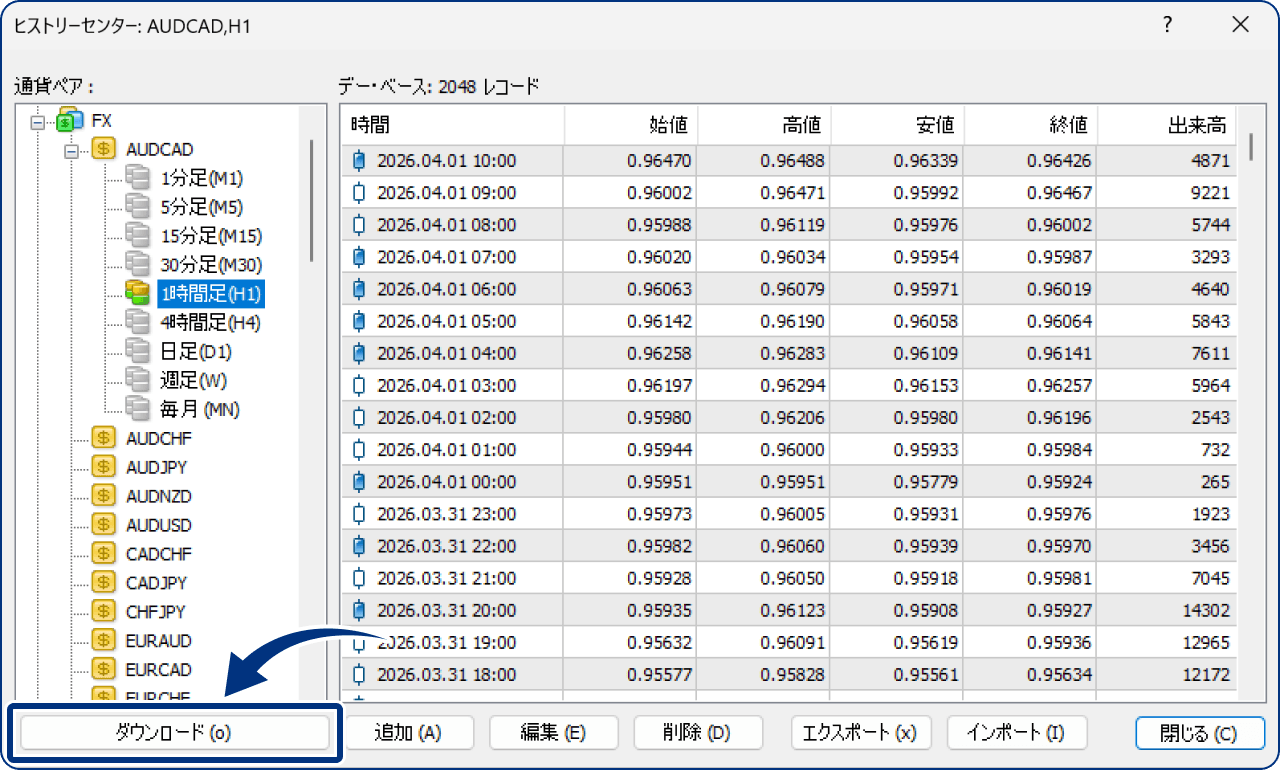
Task: Click the help question mark icon
Action: [1166, 25]
